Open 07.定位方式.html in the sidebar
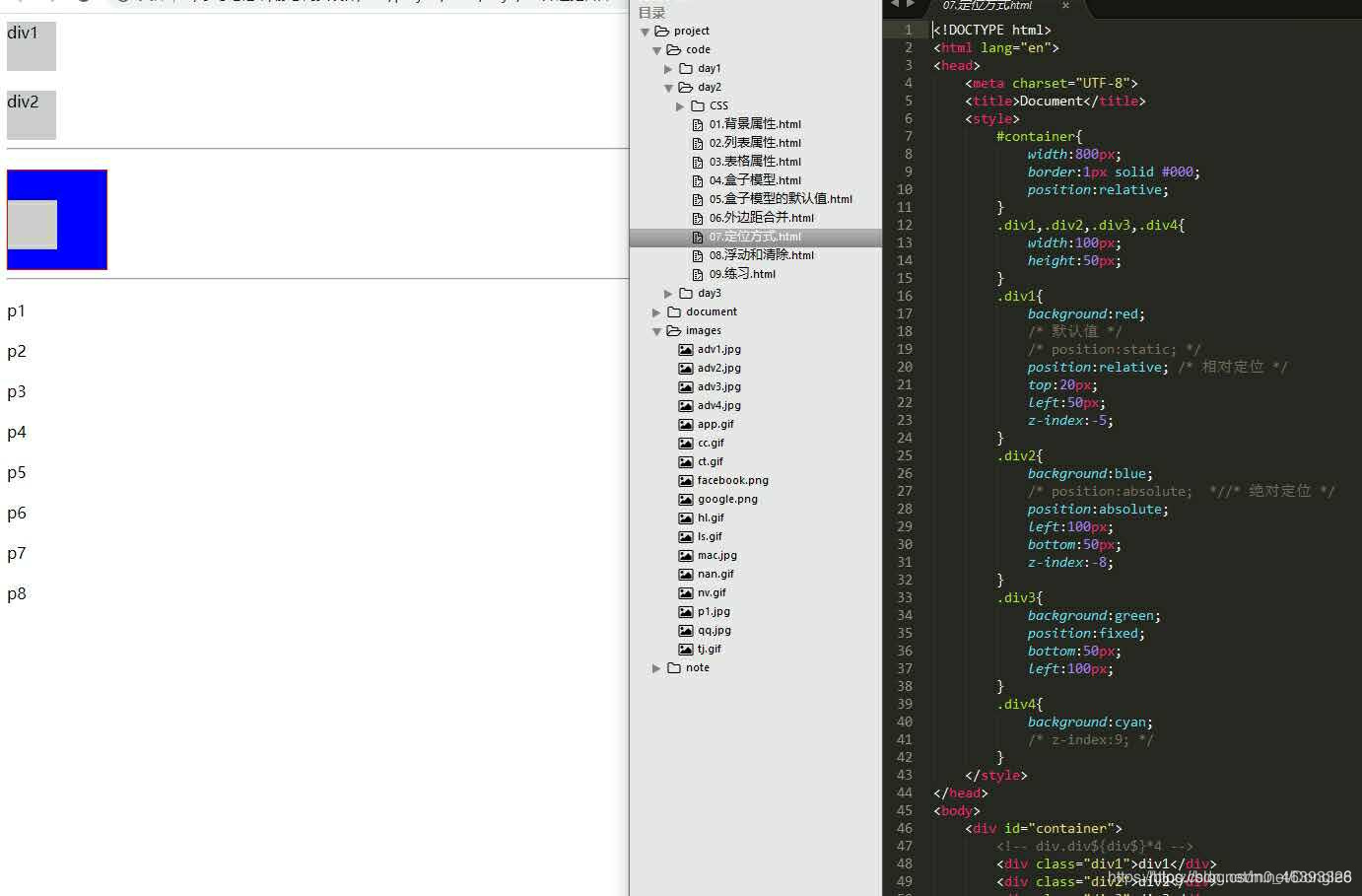 [x=755, y=237]
